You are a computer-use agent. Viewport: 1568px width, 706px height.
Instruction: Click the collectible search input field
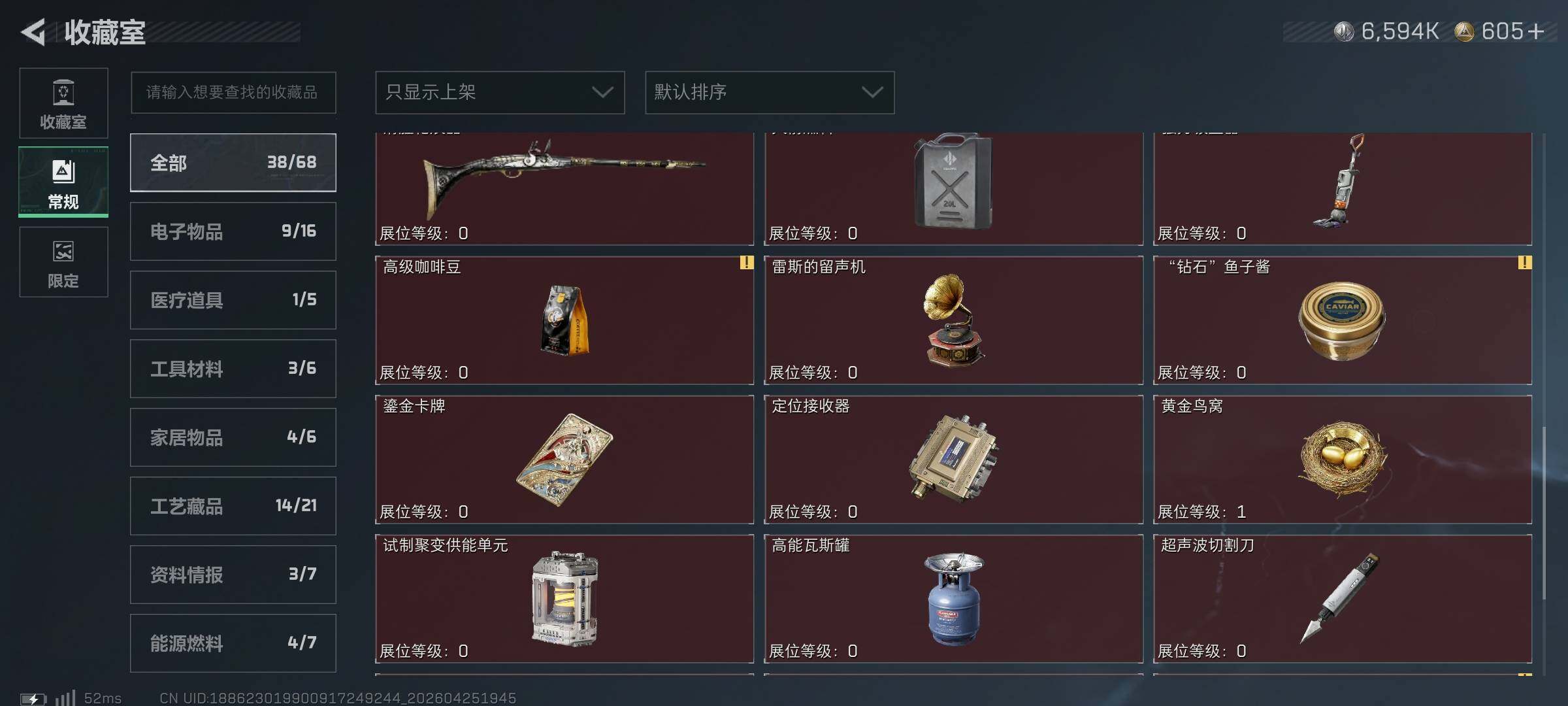(233, 92)
